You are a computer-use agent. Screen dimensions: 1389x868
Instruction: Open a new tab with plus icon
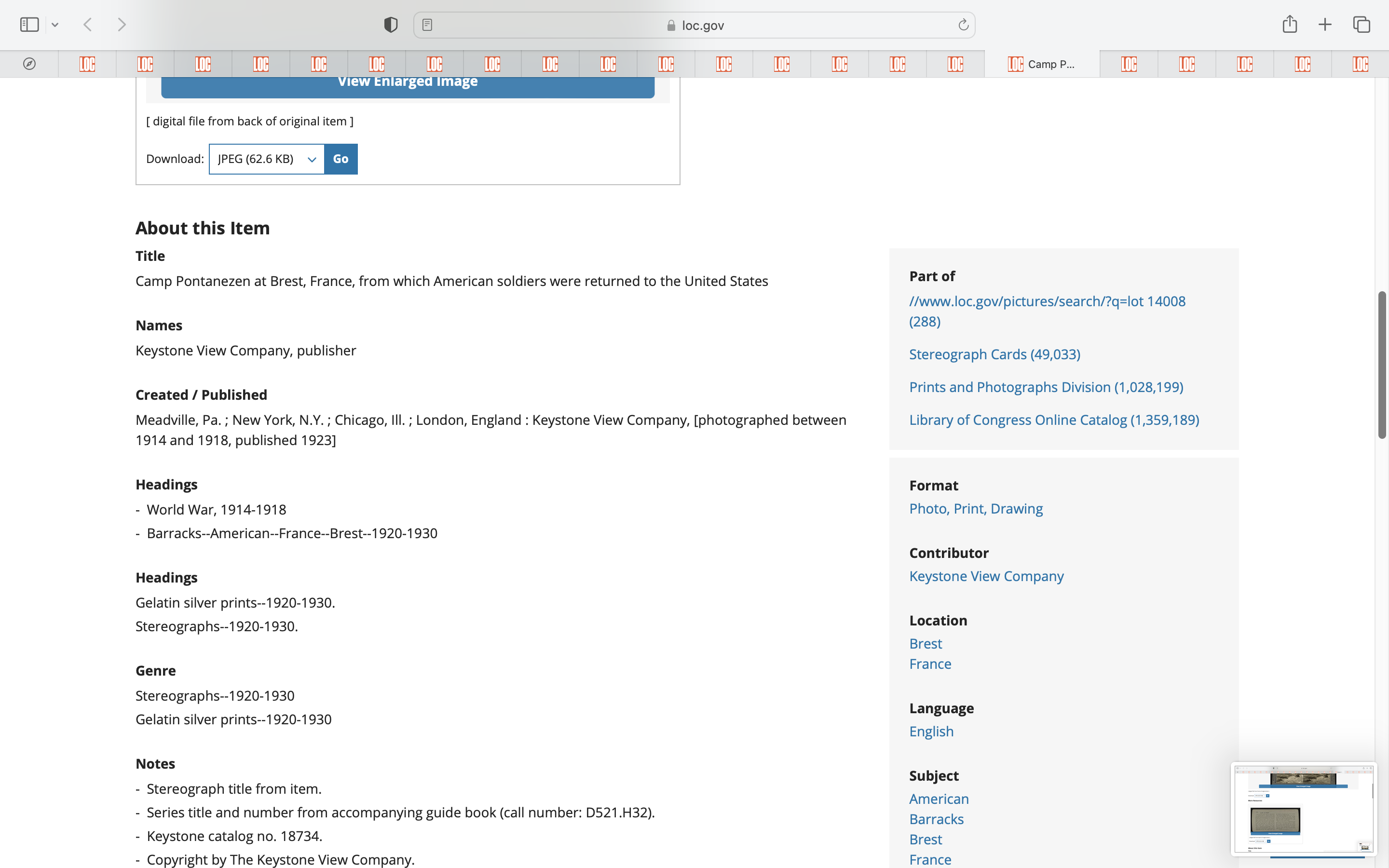[1325, 25]
